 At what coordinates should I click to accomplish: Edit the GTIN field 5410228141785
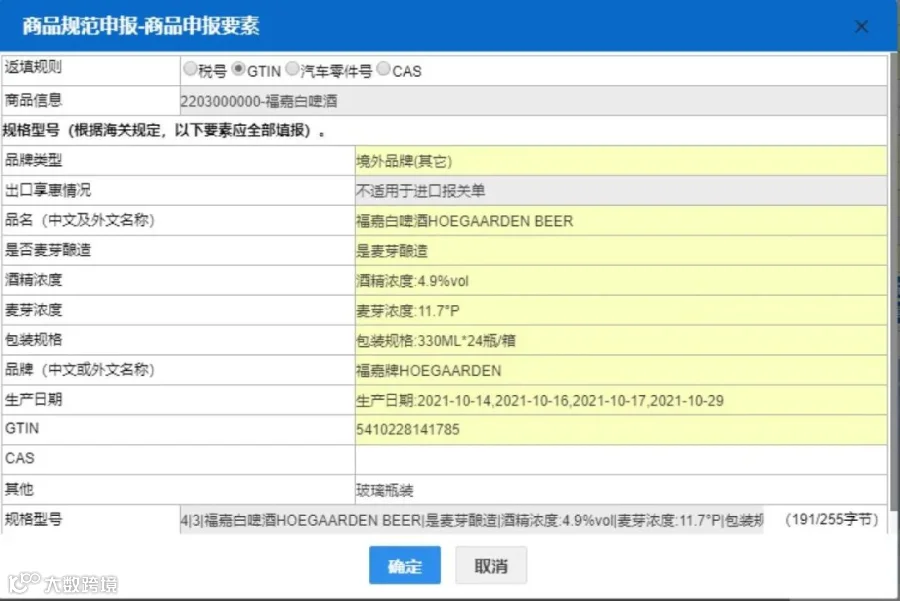621,429
